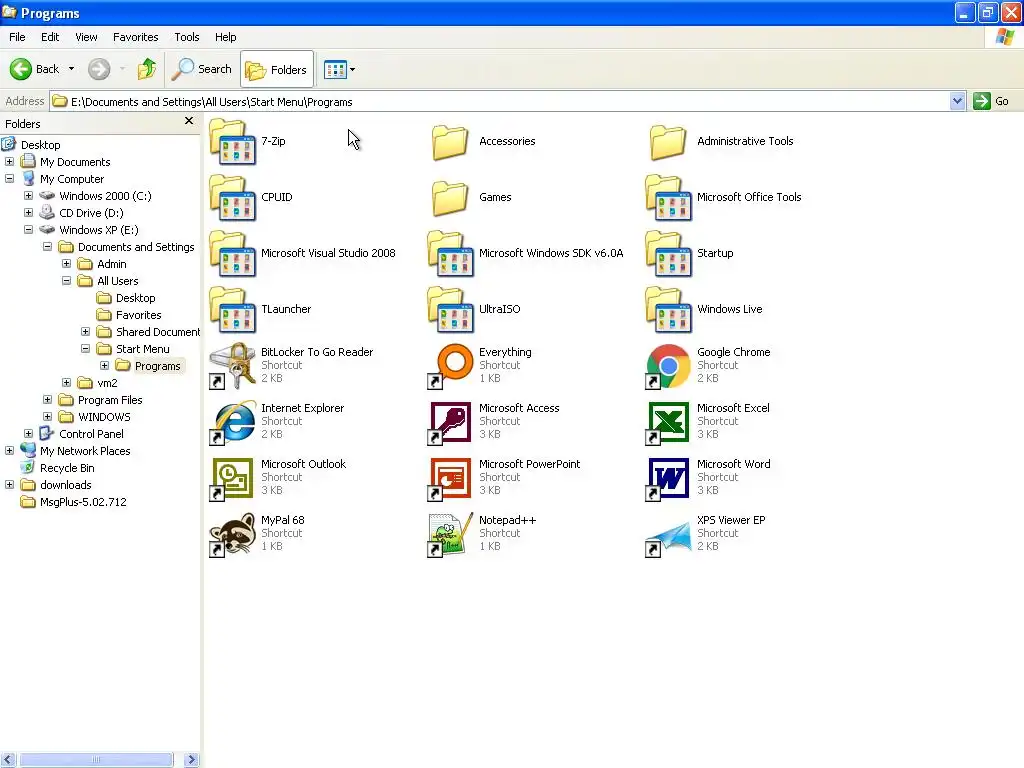Viewport: 1024px width, 768px height.
Task: Select the CPUID folder icon
Action: (233, 198)
